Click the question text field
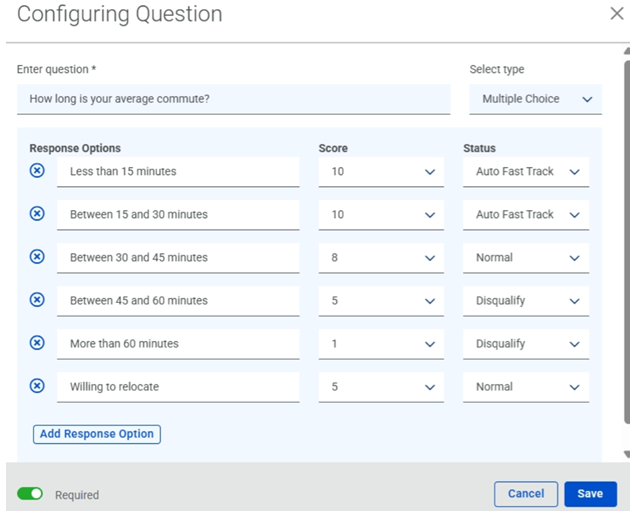This screenshot has width=631, height=511. (233, 99)
